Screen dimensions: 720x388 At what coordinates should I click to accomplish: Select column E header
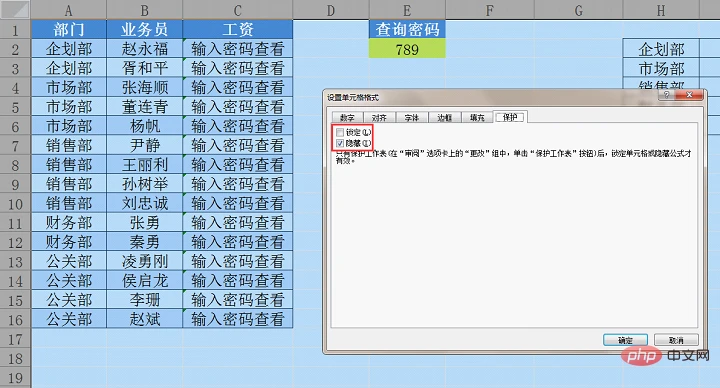[407, 10]
